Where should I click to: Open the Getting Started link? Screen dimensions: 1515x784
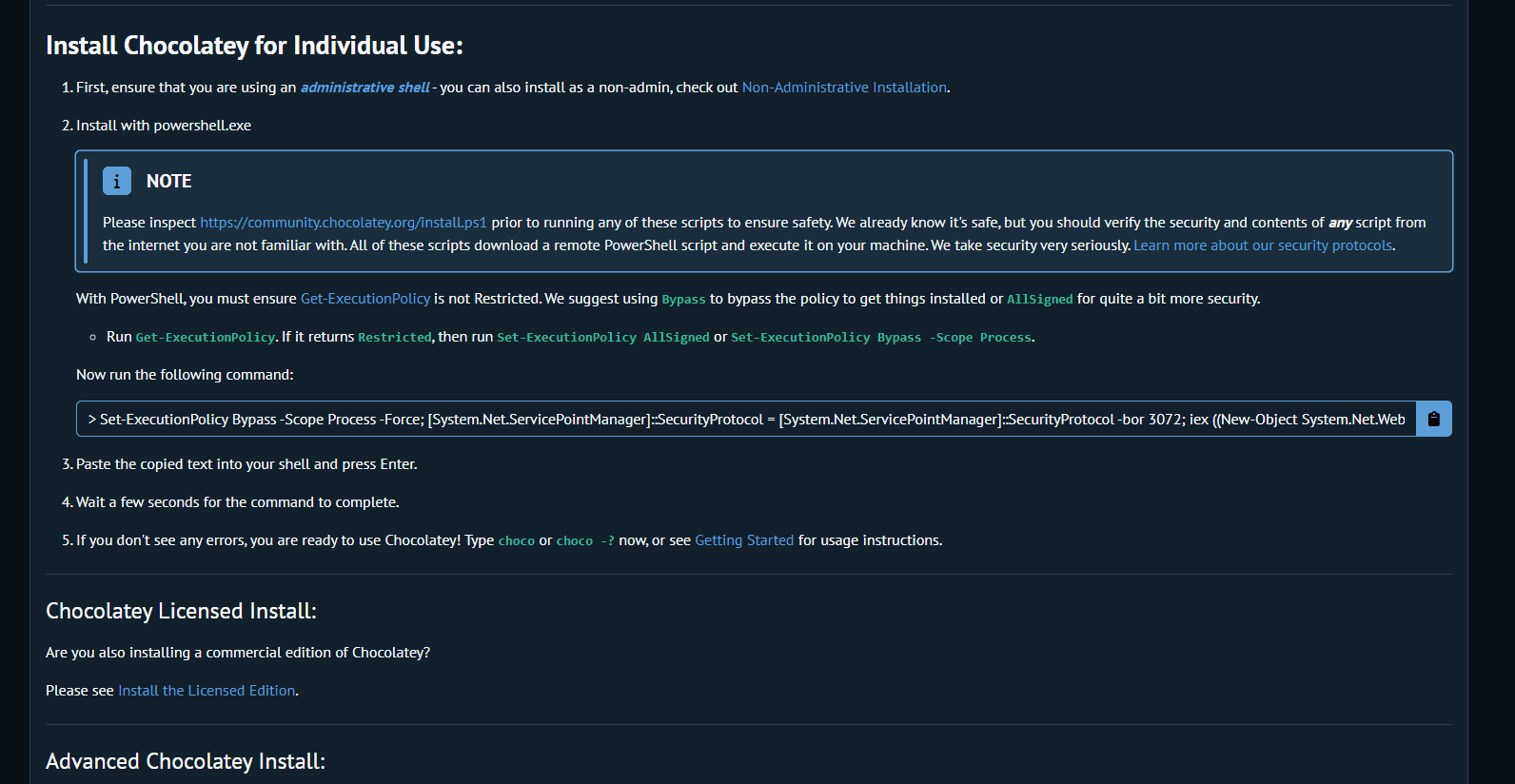coord(744,540)
